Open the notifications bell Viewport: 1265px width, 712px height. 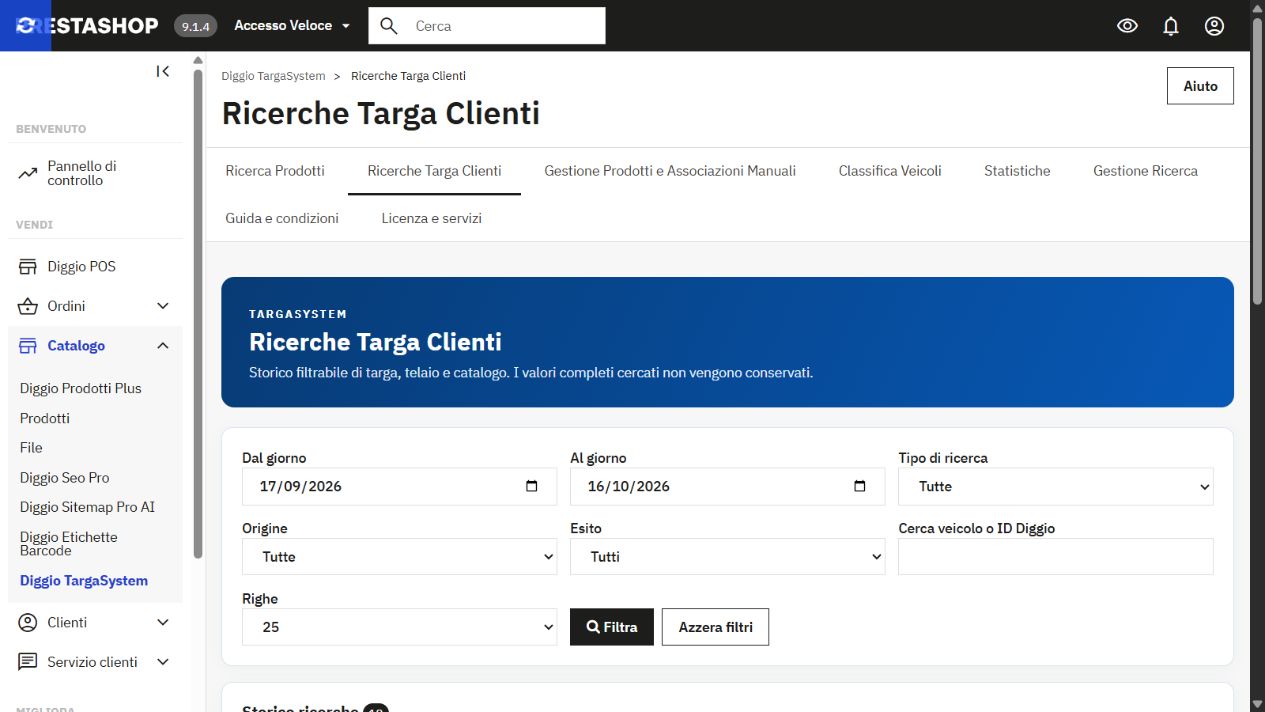[1171, 26]
